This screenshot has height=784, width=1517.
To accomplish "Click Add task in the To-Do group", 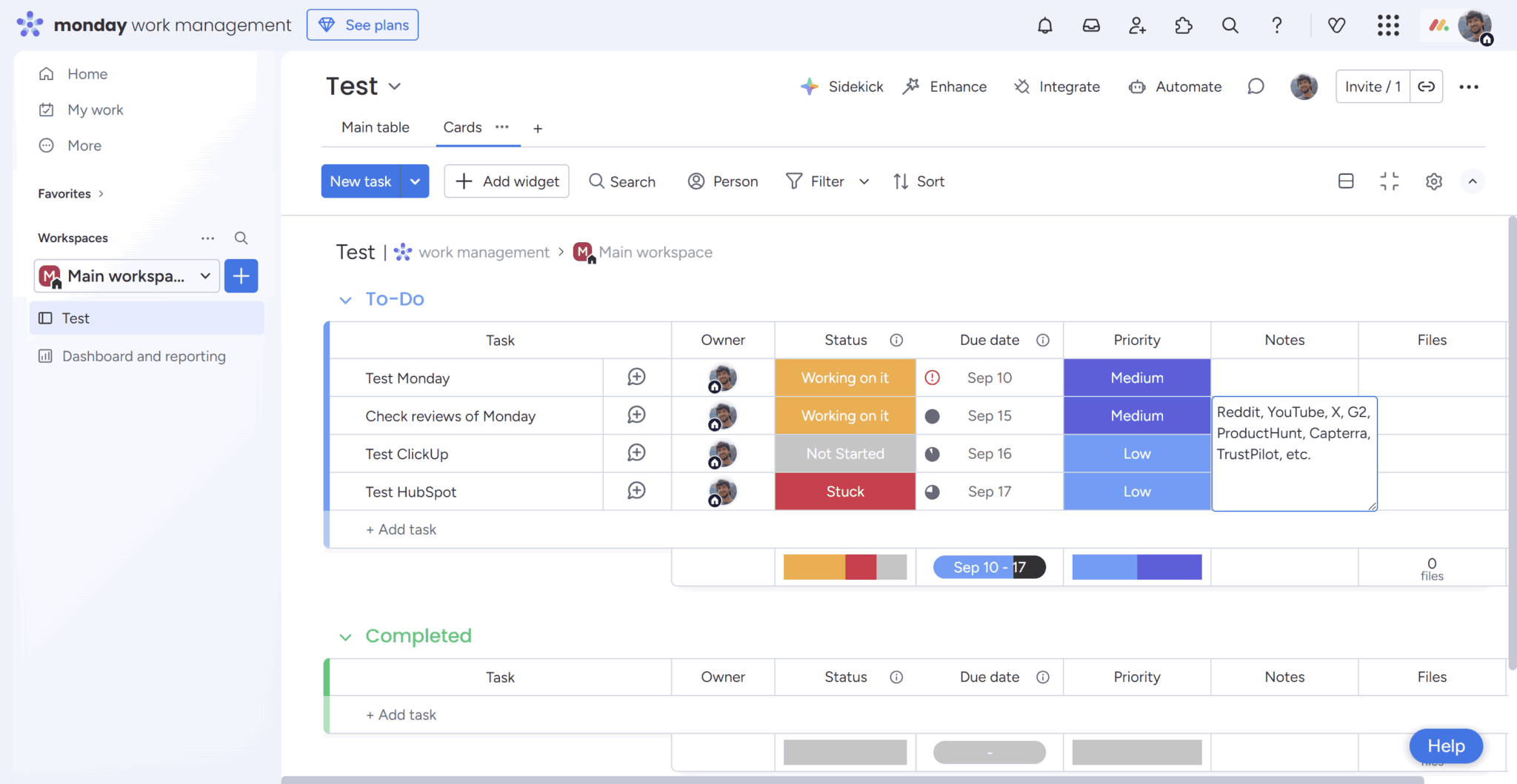I will coord(401,529).
